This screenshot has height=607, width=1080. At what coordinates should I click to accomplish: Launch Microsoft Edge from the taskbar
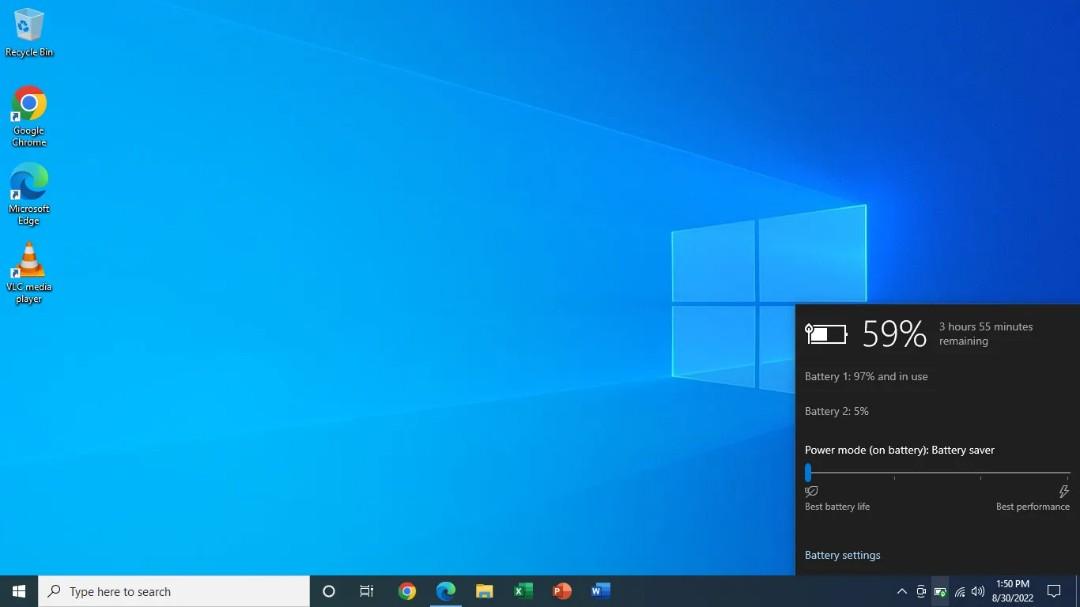pyautogui.click(x=446, y=591)
